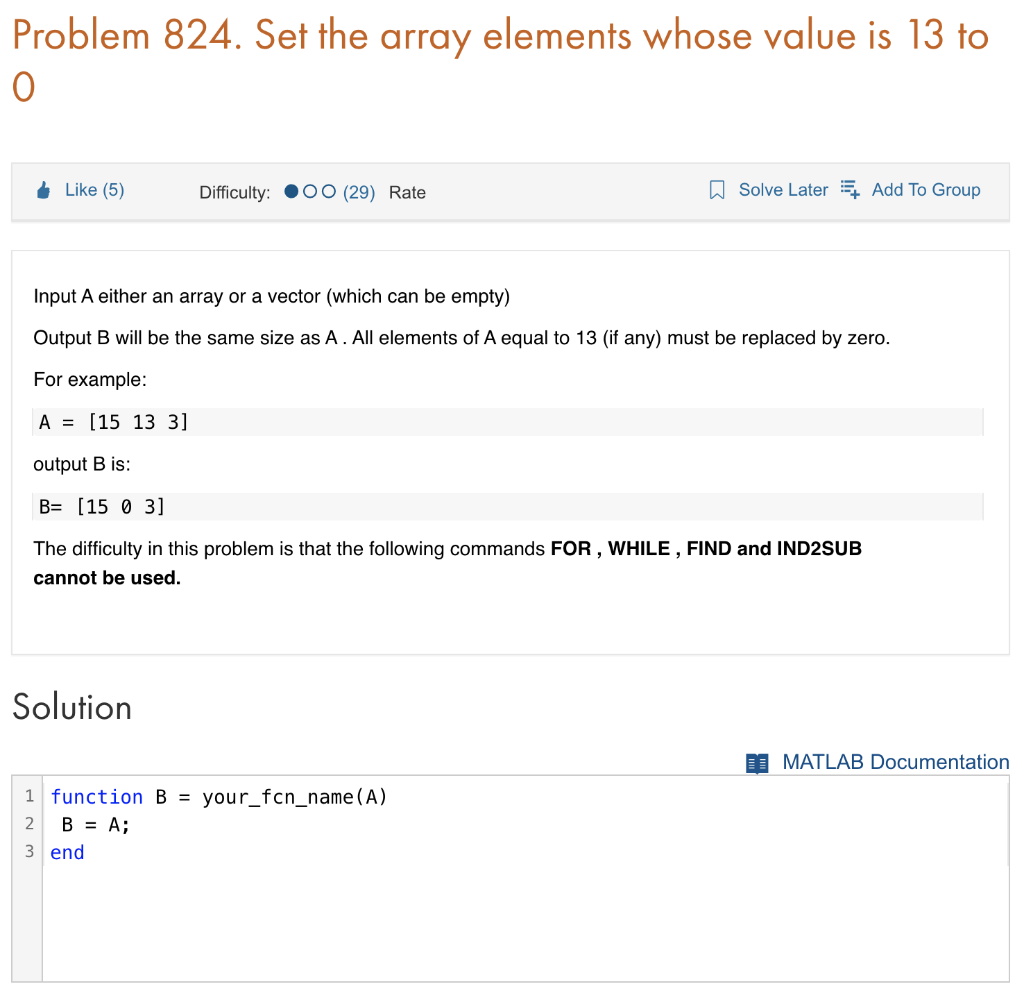The width and height of the screenshot is (1024, 991).
Task: Click the filled first difficulty dot
Action: pos(293,190)
